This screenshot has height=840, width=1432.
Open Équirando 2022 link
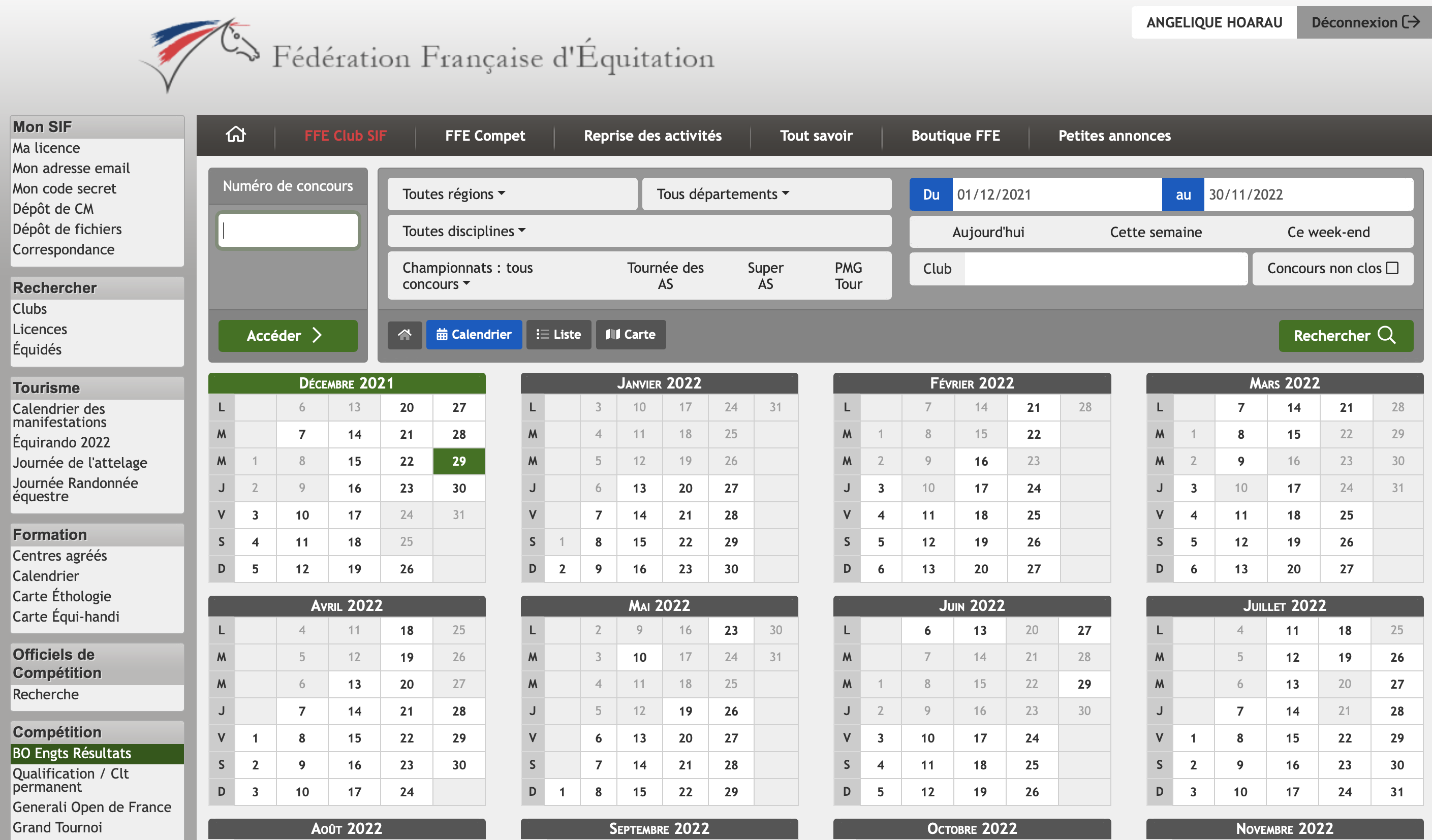(x=61, y=442)
